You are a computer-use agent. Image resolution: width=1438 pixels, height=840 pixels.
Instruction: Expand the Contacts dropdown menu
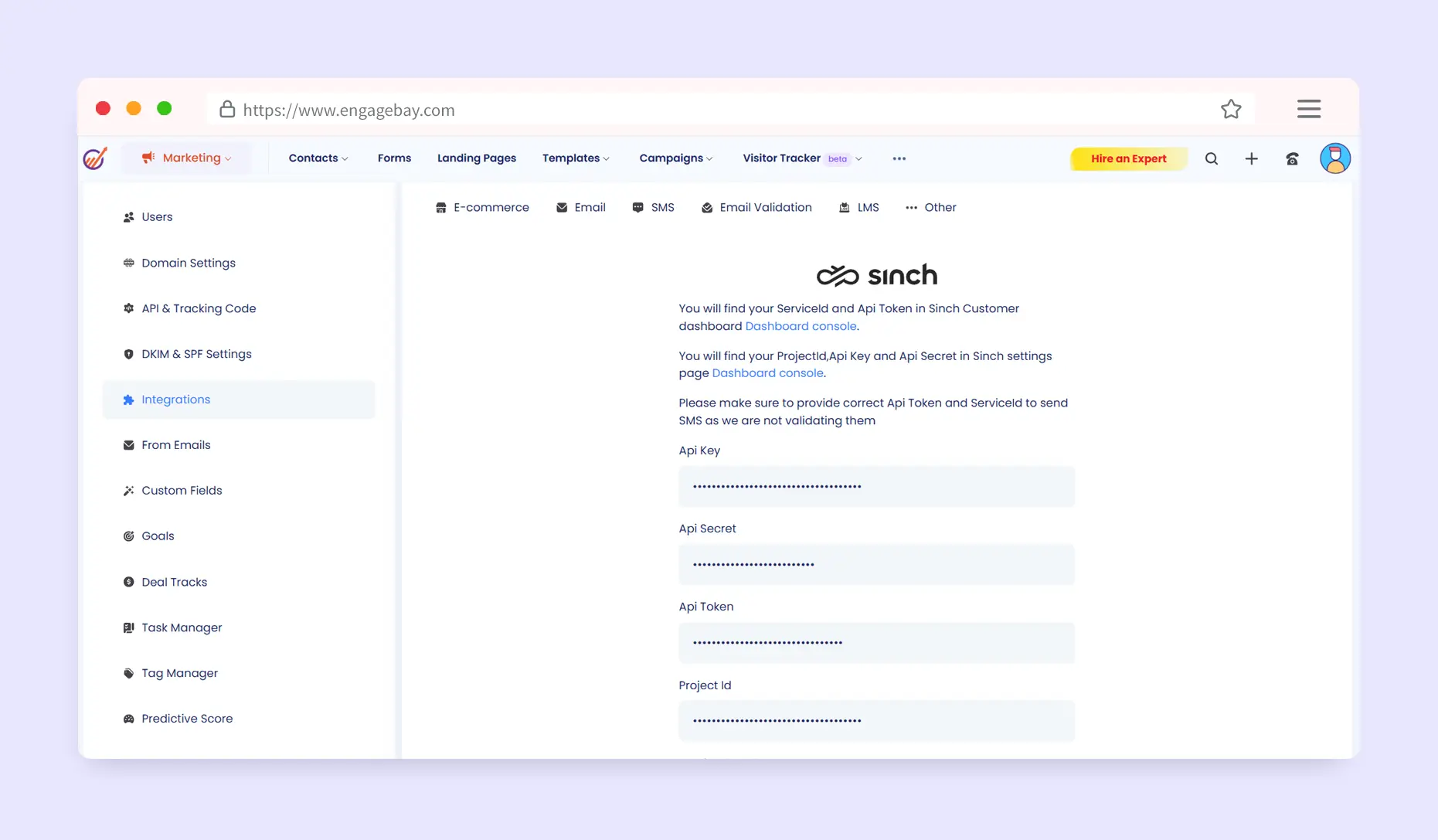point(318,158)
